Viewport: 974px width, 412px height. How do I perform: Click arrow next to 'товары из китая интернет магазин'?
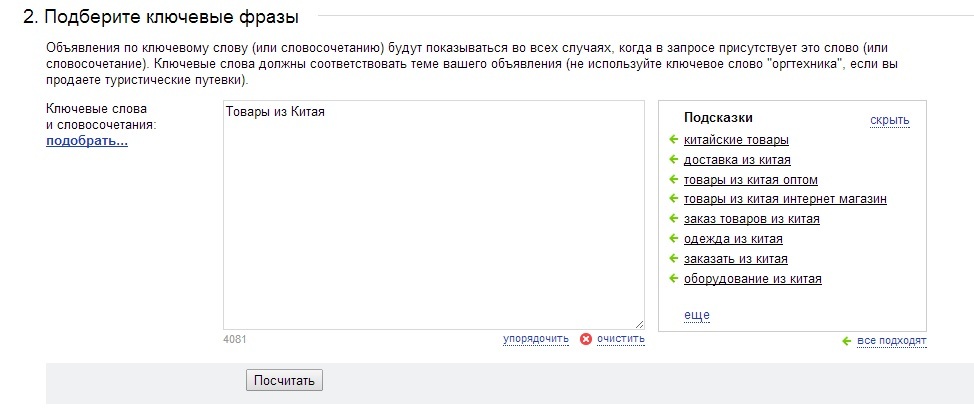[673, 199]
